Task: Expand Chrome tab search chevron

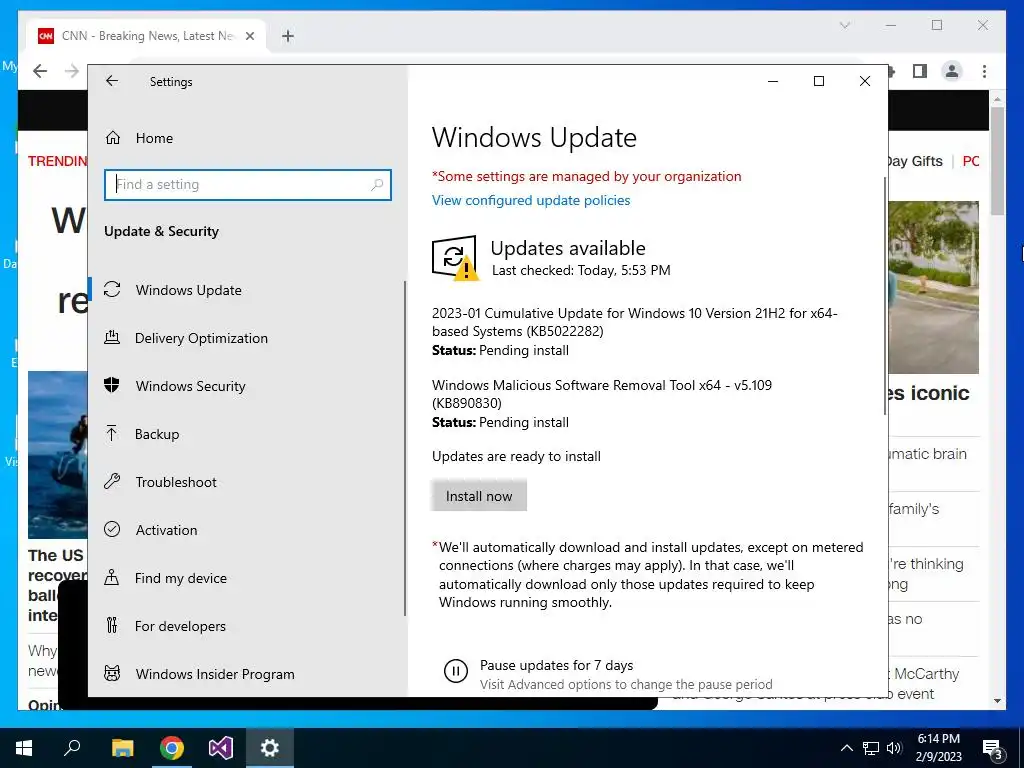Action: (x=844, y=25)
